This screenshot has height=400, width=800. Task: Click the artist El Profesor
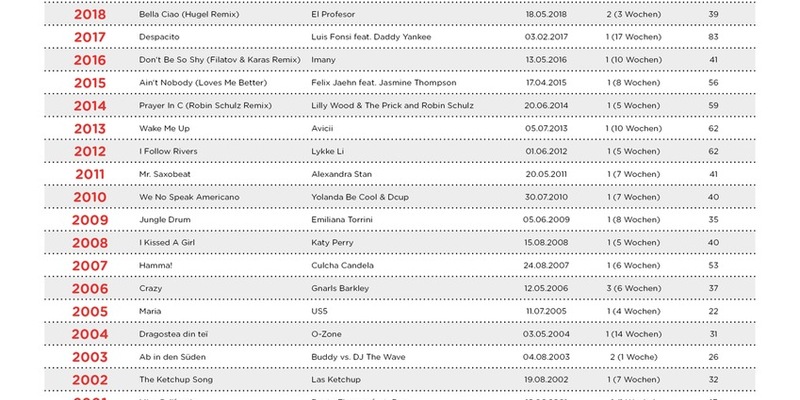click(334, 15)
